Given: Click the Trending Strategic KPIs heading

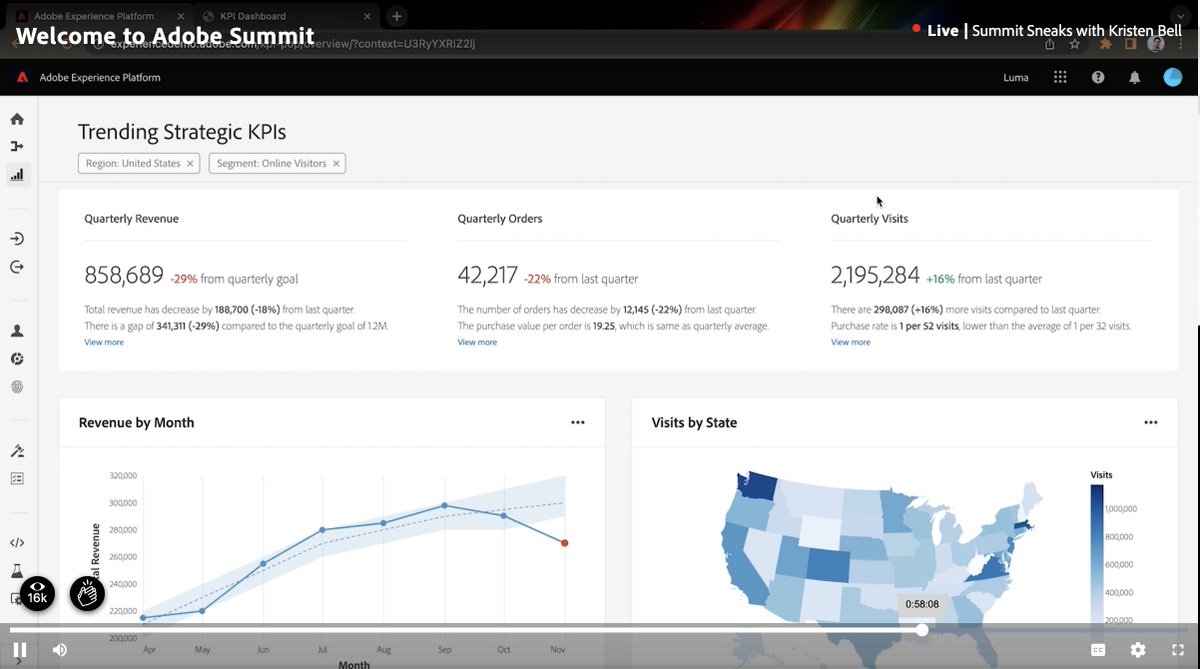Looking at the screenshot, I should point(182,132).
